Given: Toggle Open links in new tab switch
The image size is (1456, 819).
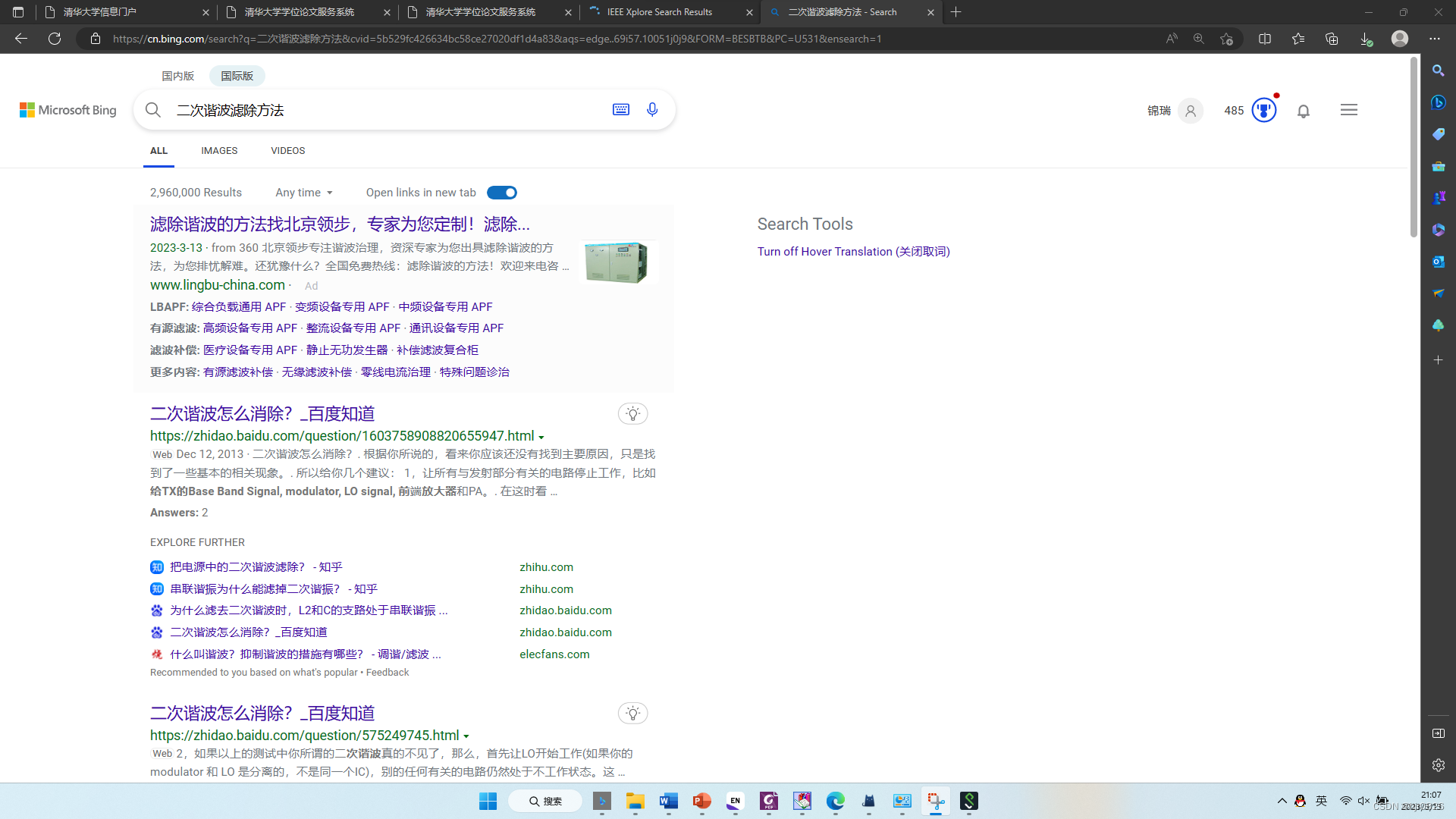Looking at the screenshot, I should [502, 193].
